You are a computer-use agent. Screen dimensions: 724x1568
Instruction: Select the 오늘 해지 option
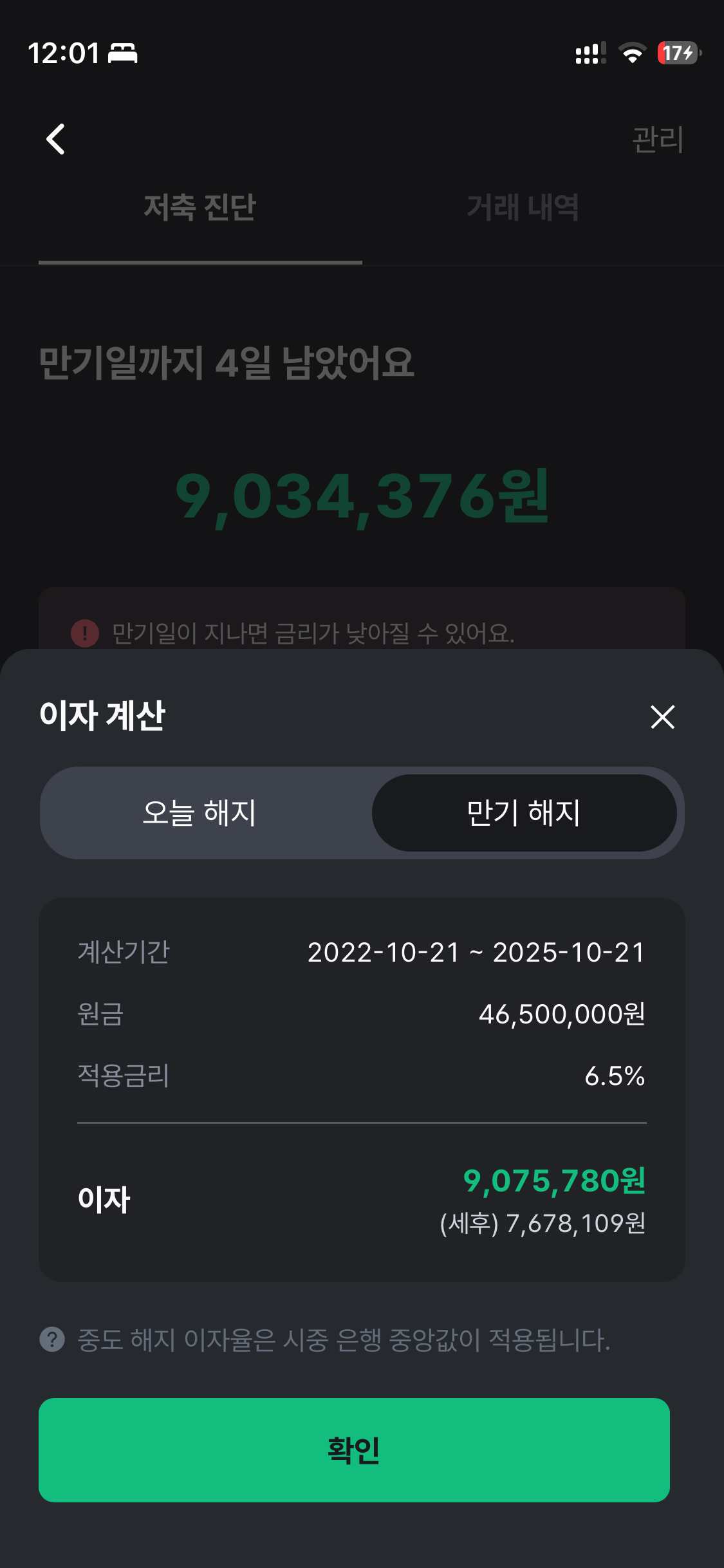tap(200, 812)
